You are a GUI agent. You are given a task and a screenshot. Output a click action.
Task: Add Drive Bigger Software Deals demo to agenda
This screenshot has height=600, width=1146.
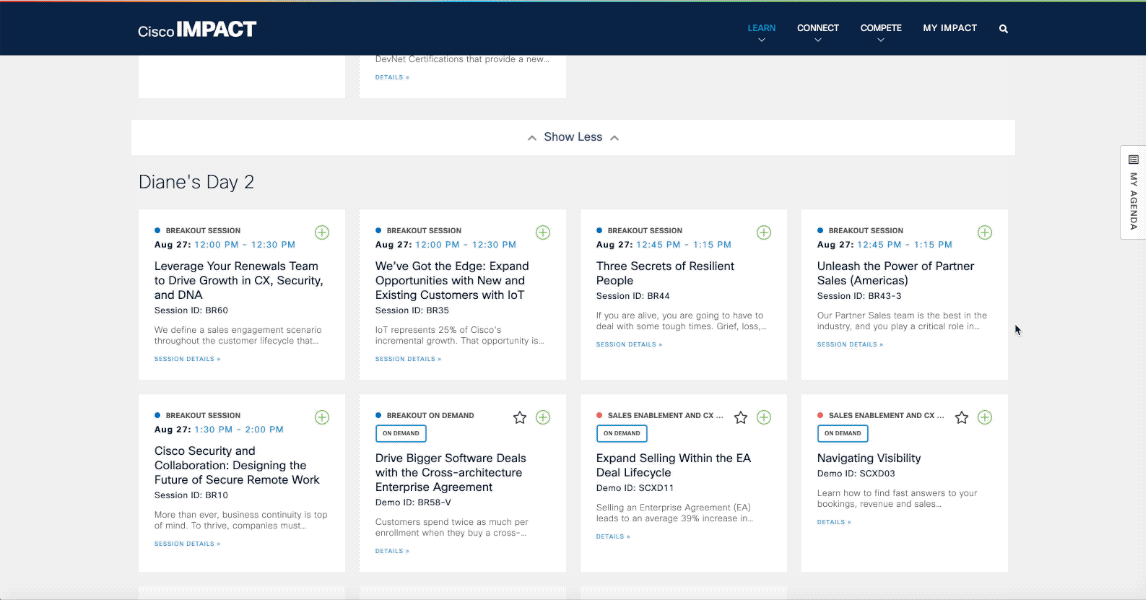pyautogui.click(x=542, y=417)
